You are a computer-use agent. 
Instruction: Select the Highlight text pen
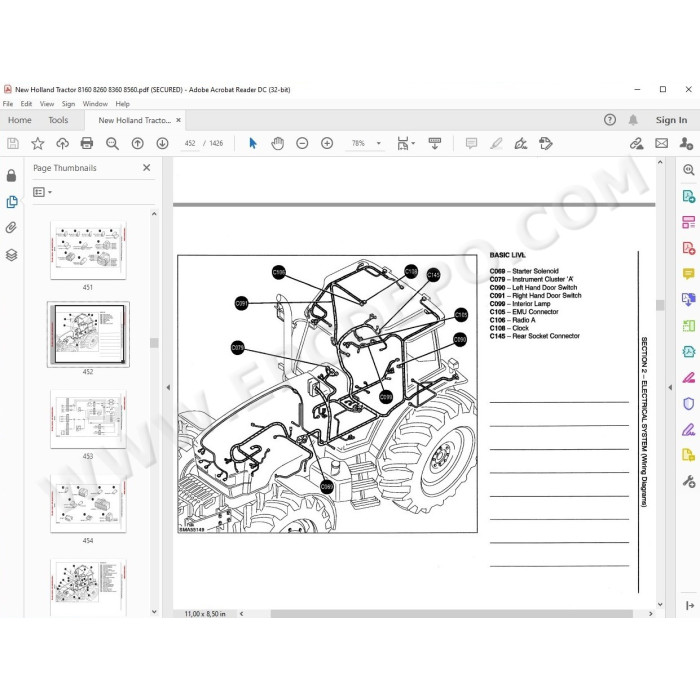[496, 143]
